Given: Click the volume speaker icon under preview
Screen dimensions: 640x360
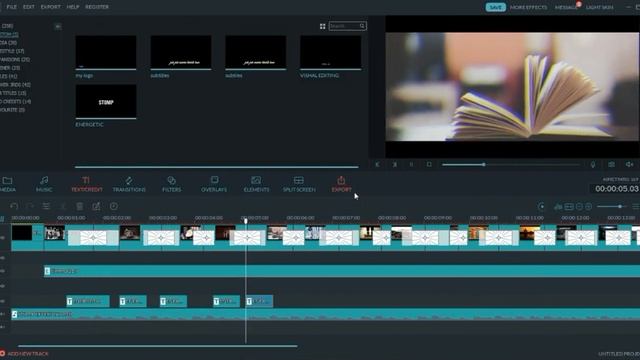Looking at the screenshot, I should pos(629,164).
